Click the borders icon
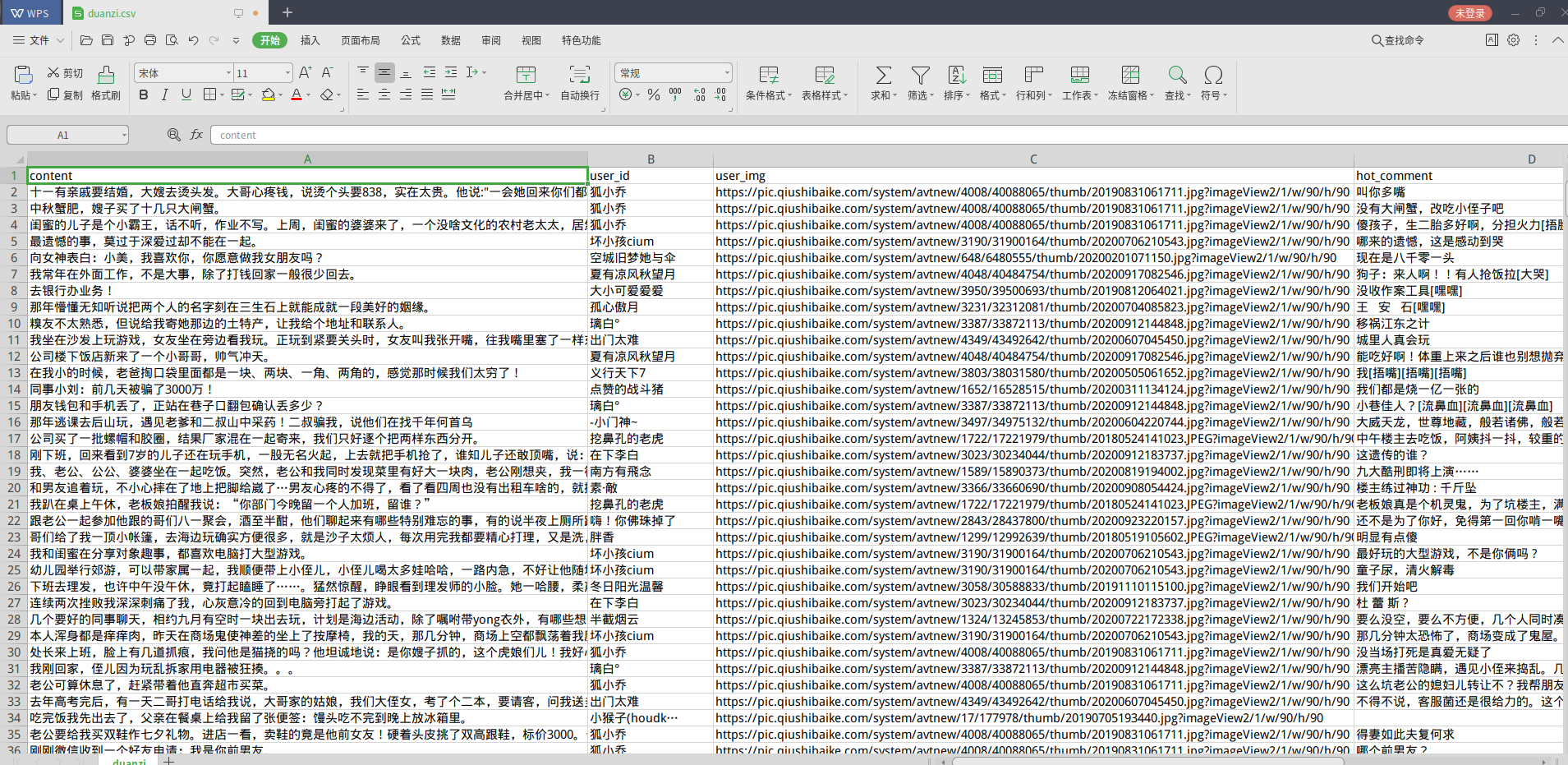Screen dimensions: 1568x765 [x=209, y=95]
